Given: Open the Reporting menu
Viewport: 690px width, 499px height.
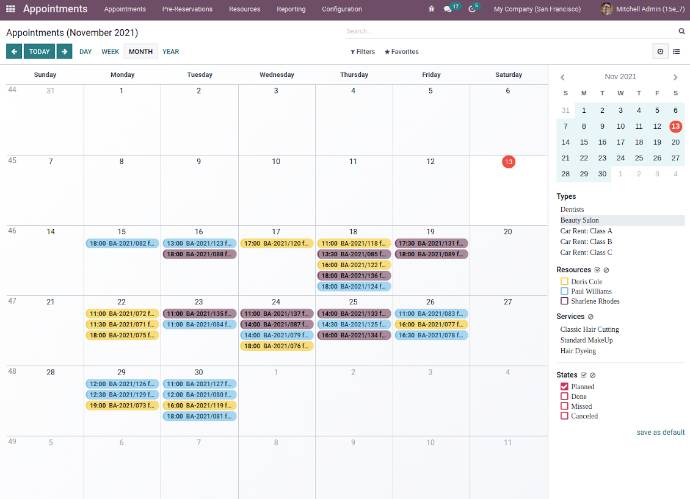Looking at the screenshot, I should 291,9.
